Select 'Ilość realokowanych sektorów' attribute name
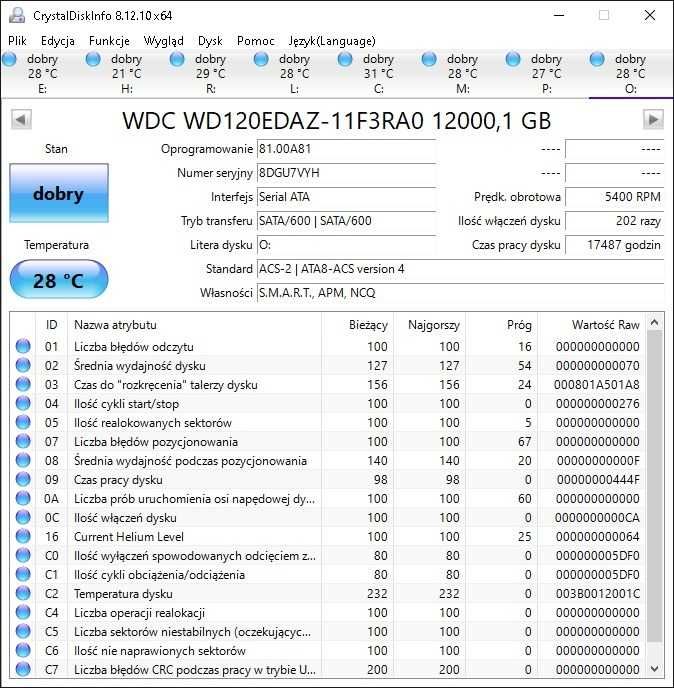The width and height of the screenshot is (674, 688). point(152,423)
